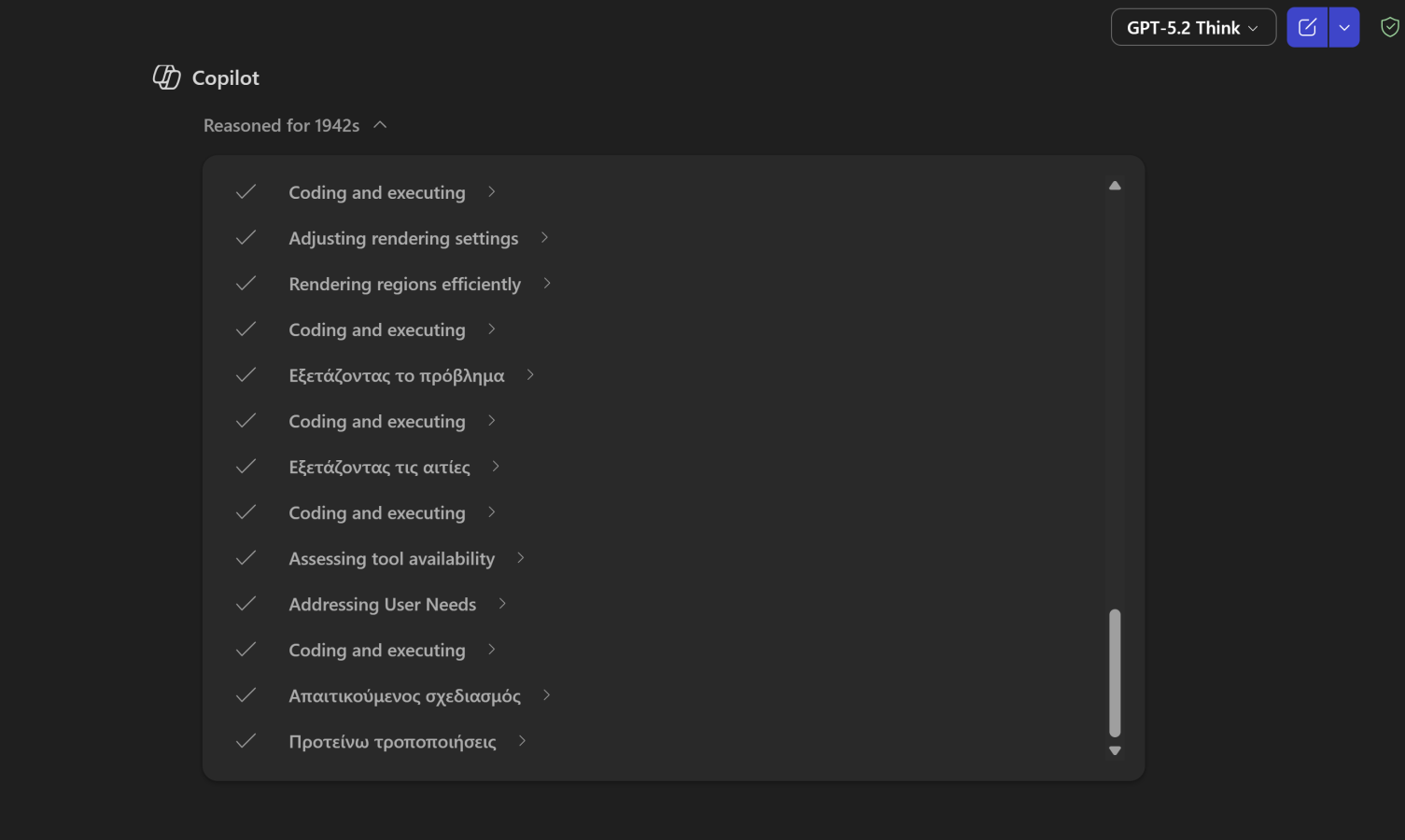The height and width of the screenshot is (840, 1405).
Task: Click checkmark beside Addressing User Needs
Action: [246, 604]
